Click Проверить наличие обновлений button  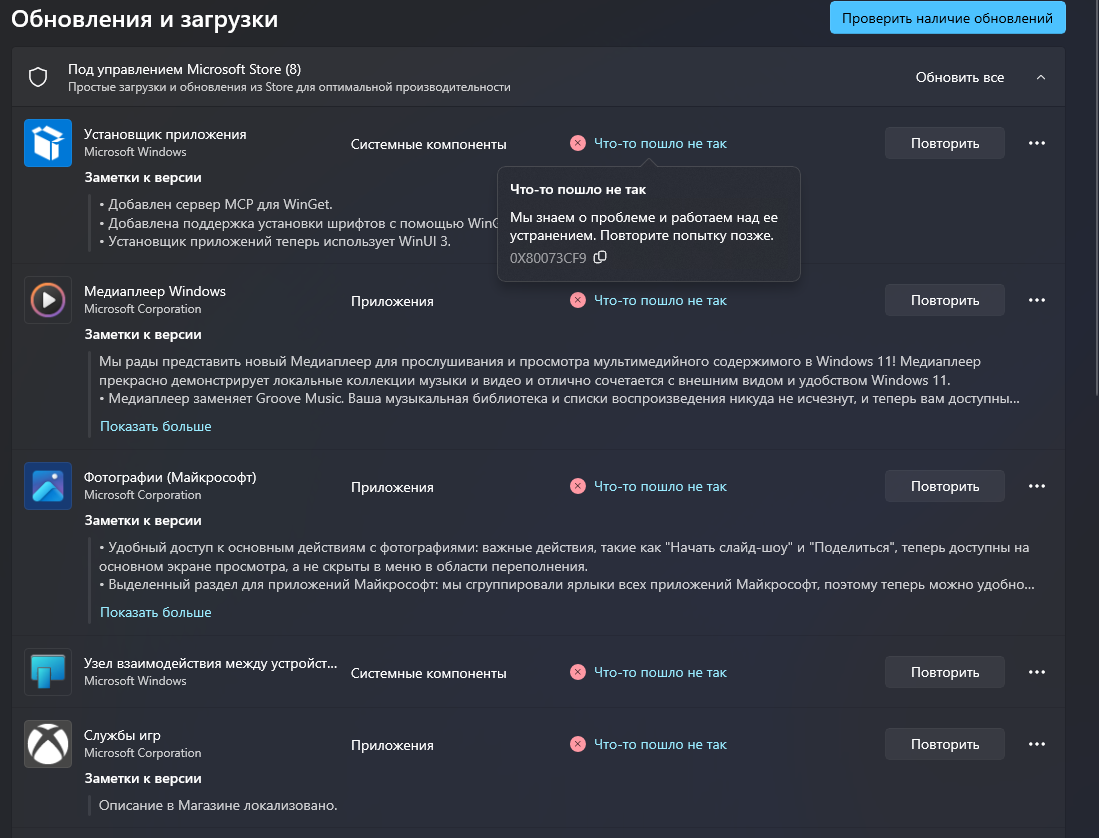pyautogui.click(x=948, y=18)
